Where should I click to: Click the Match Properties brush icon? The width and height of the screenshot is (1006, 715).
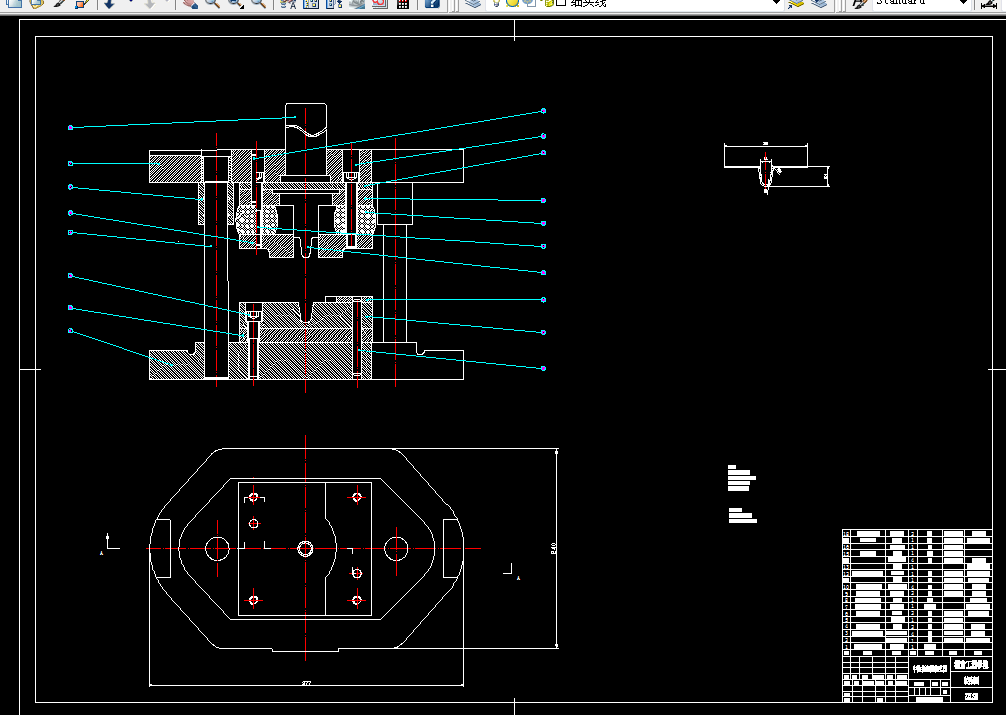(60, 3)
